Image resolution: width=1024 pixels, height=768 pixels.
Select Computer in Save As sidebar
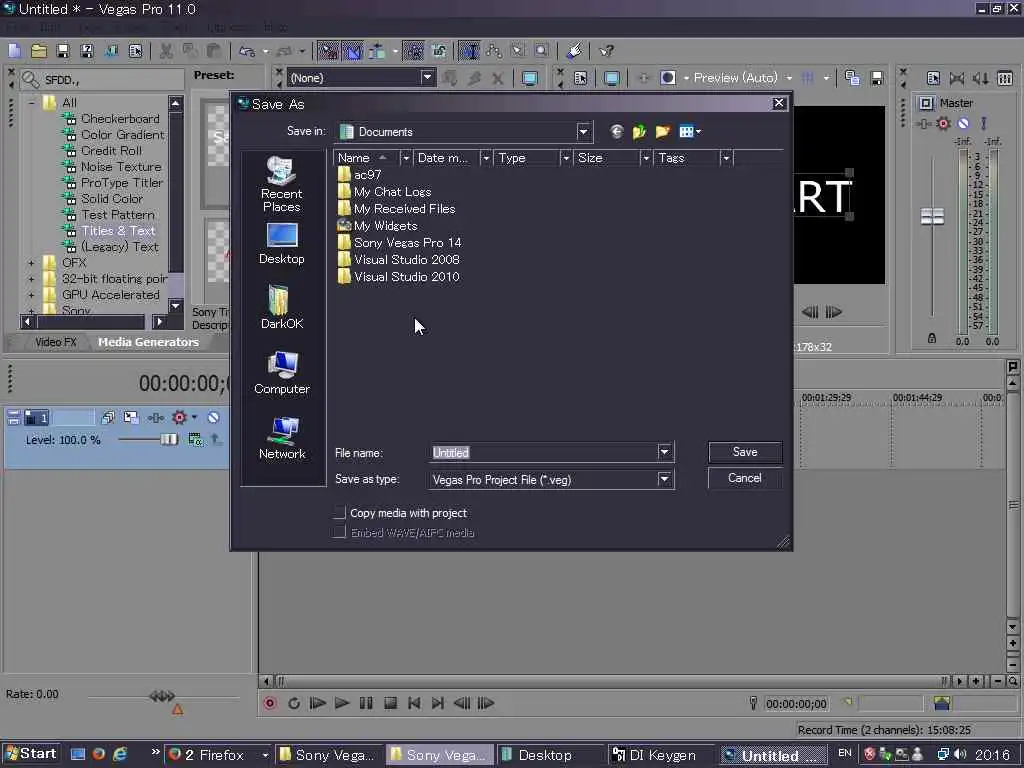click(281, 372)
